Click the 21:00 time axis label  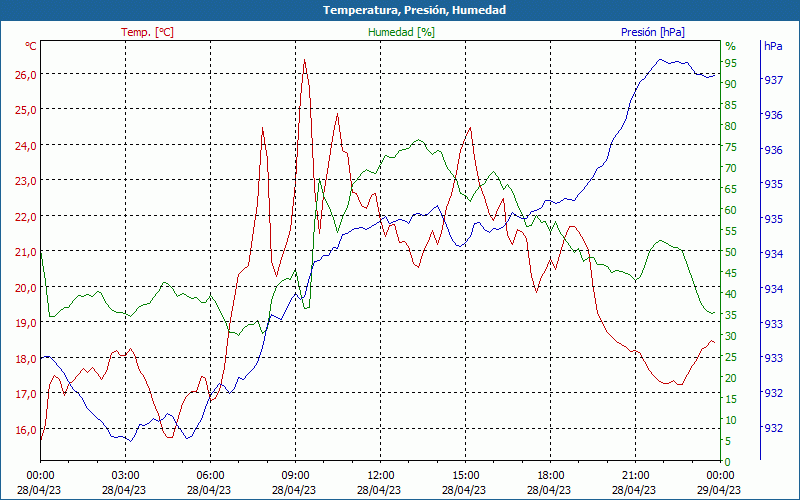pyautogui.click(x=636, y=476)
